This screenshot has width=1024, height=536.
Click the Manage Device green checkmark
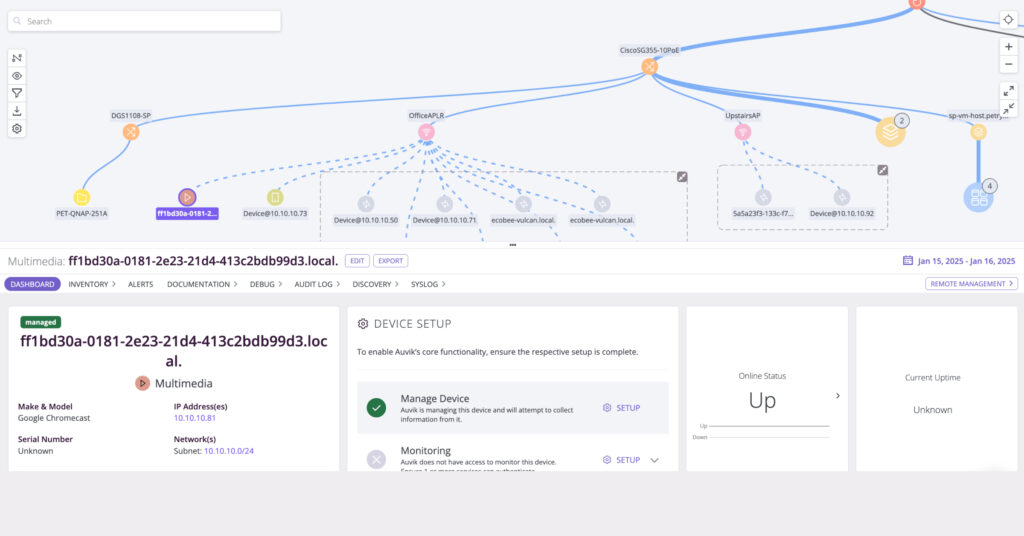[376, 407]
